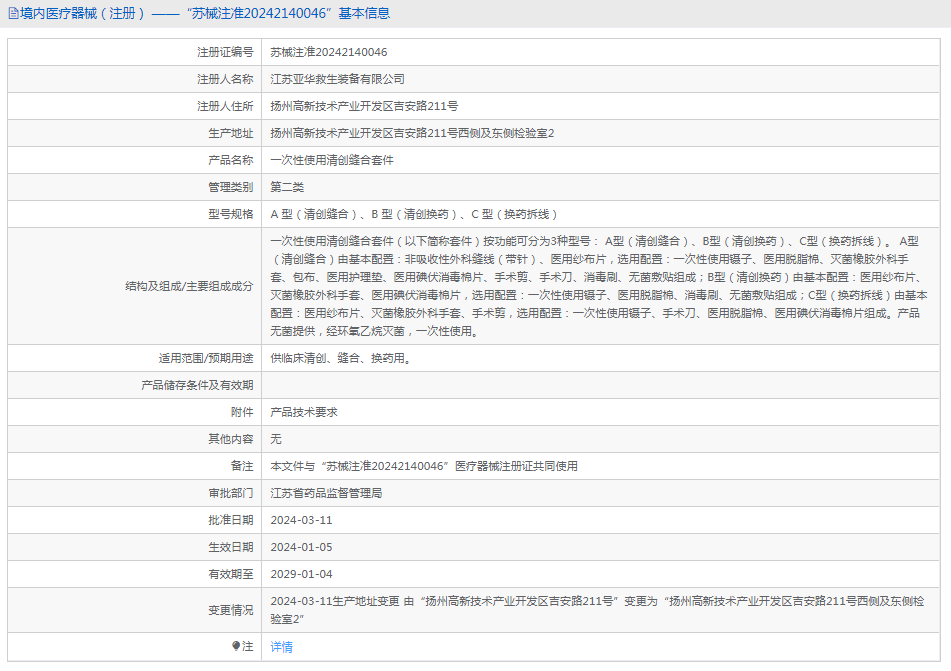Click the document icon in the page header
The height and width of the screenshot is (671, 951).
pos(13,13)
